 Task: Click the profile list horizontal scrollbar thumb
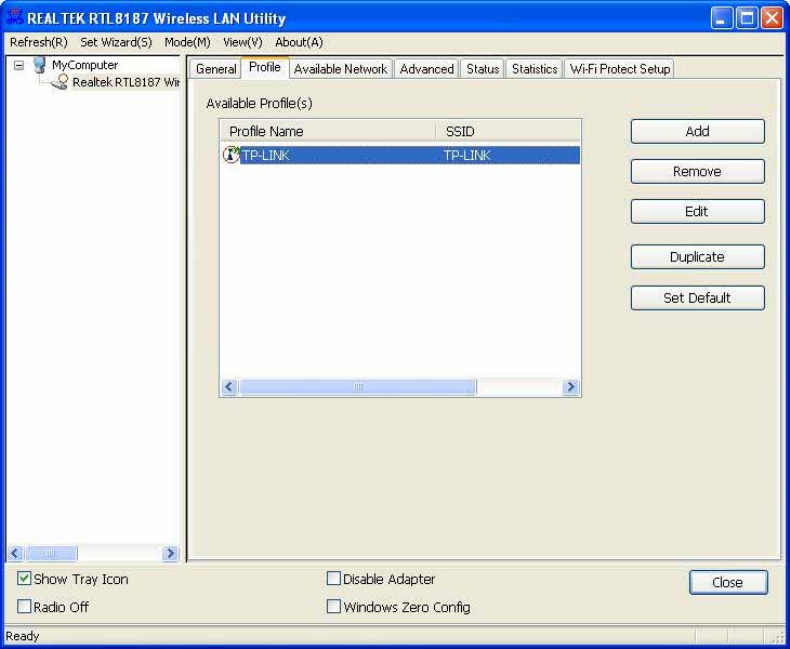pos(358,387)
